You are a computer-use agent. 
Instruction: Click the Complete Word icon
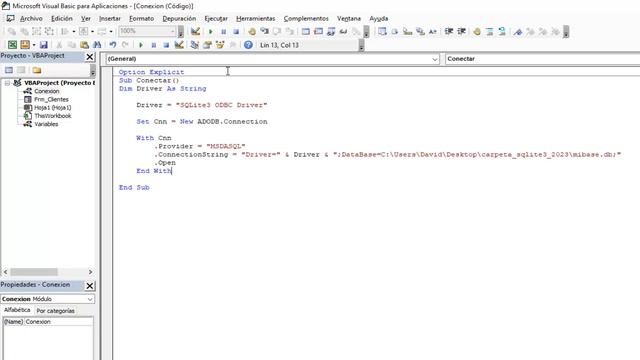click(433, 31)
